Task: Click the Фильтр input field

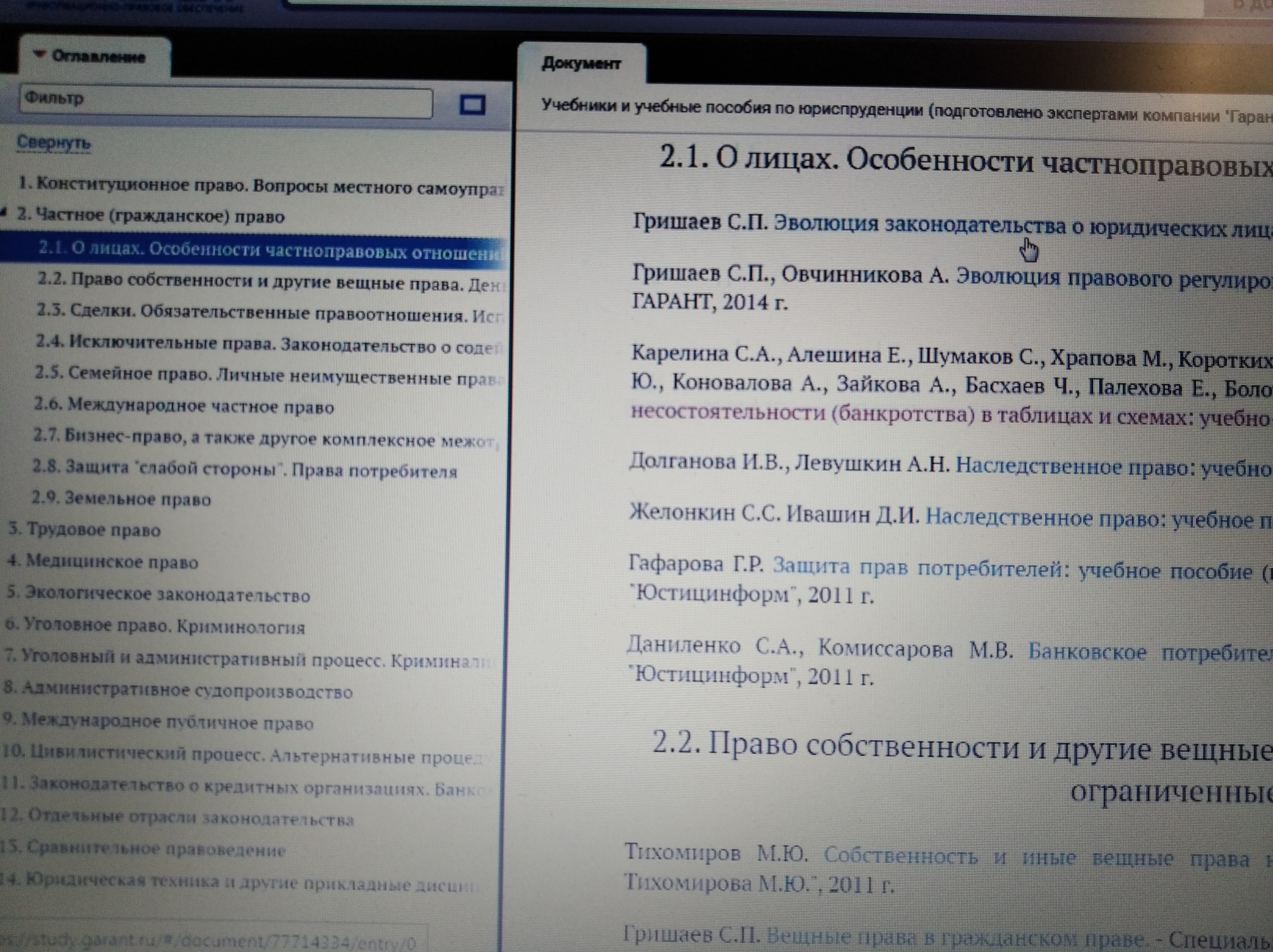Action: (x=226, y=102)
